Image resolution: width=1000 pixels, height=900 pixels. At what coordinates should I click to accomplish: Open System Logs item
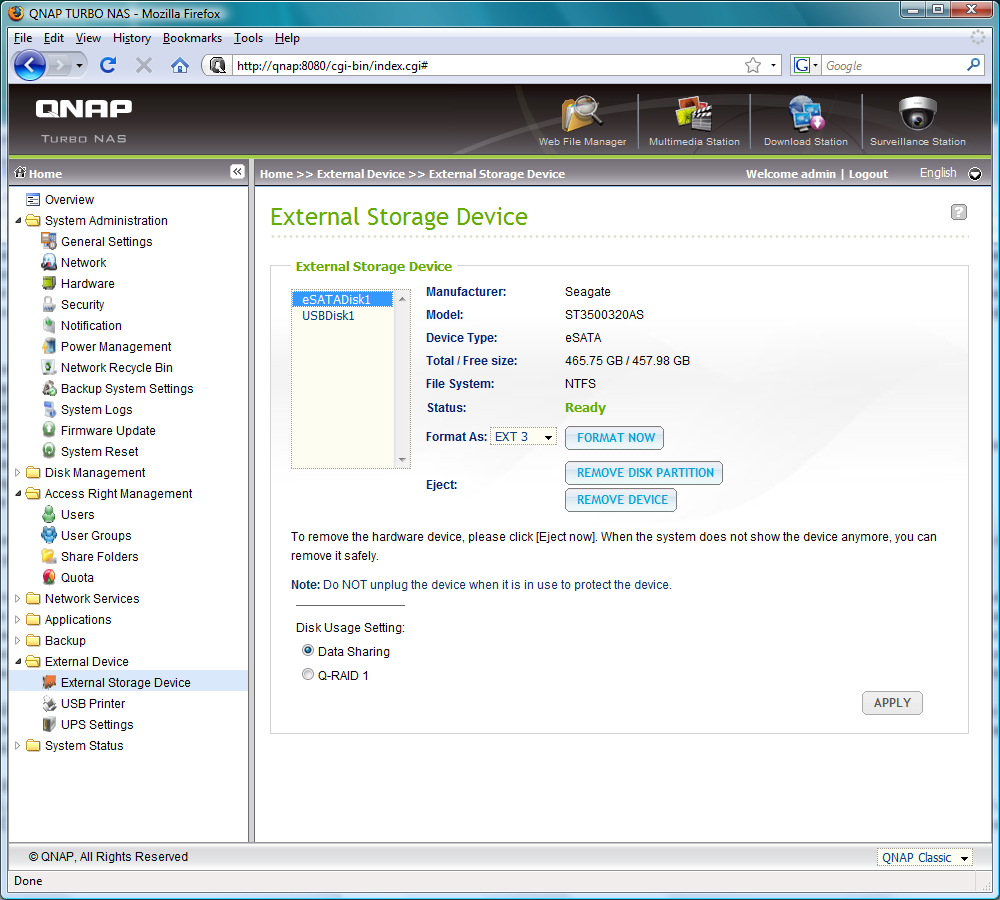click(96, 410)
